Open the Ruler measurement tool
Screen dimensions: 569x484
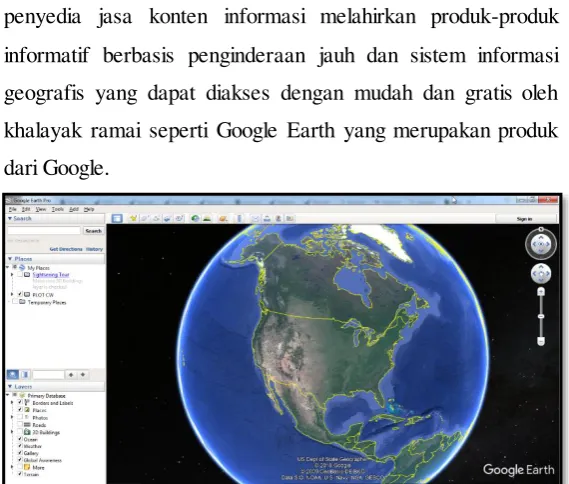pos(240,218)
